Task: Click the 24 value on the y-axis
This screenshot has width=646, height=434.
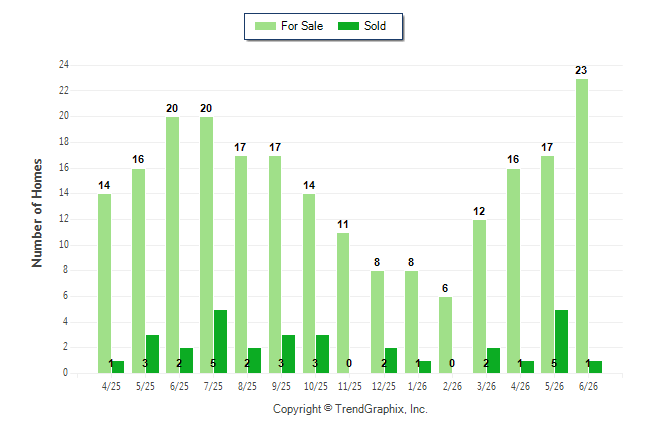Action: [x=64, y=65]
